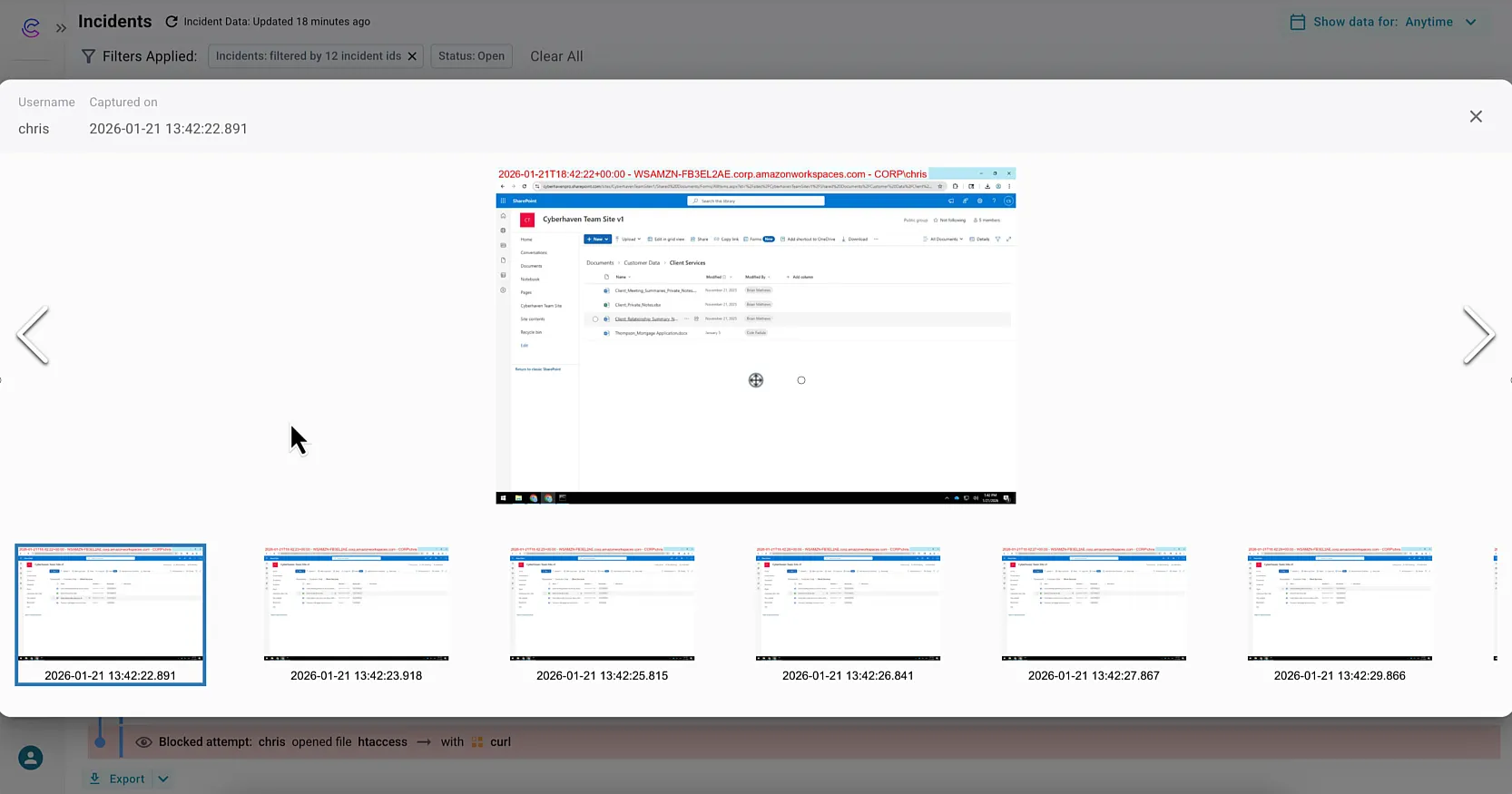The height and width of the screenshot is (794, 1512).
Task: Click the Status: Open filter chip
Action: pyautogui.click(x=471, y=56)
